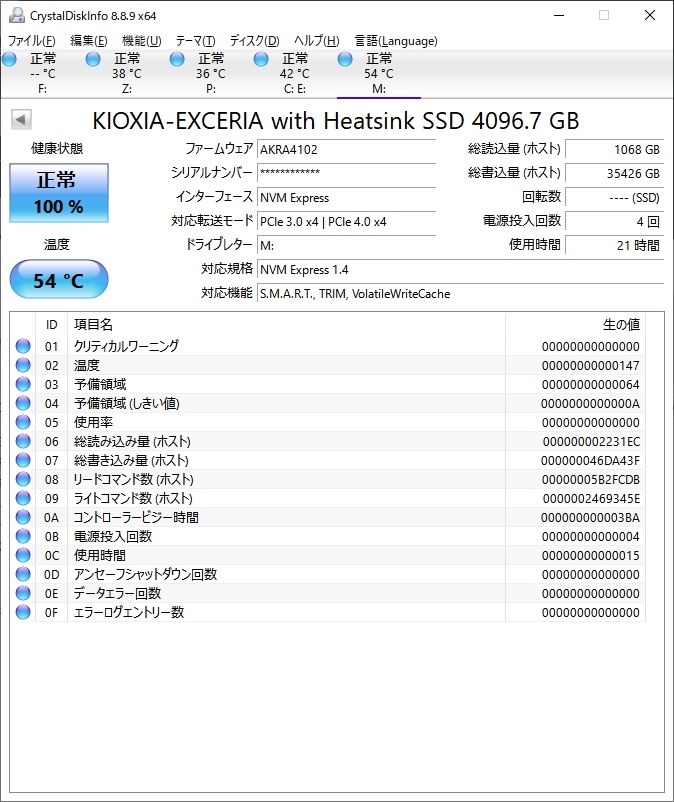Select the 使用率 attribute name
Screen dimensions: 674x802
(x=93, y=422)
